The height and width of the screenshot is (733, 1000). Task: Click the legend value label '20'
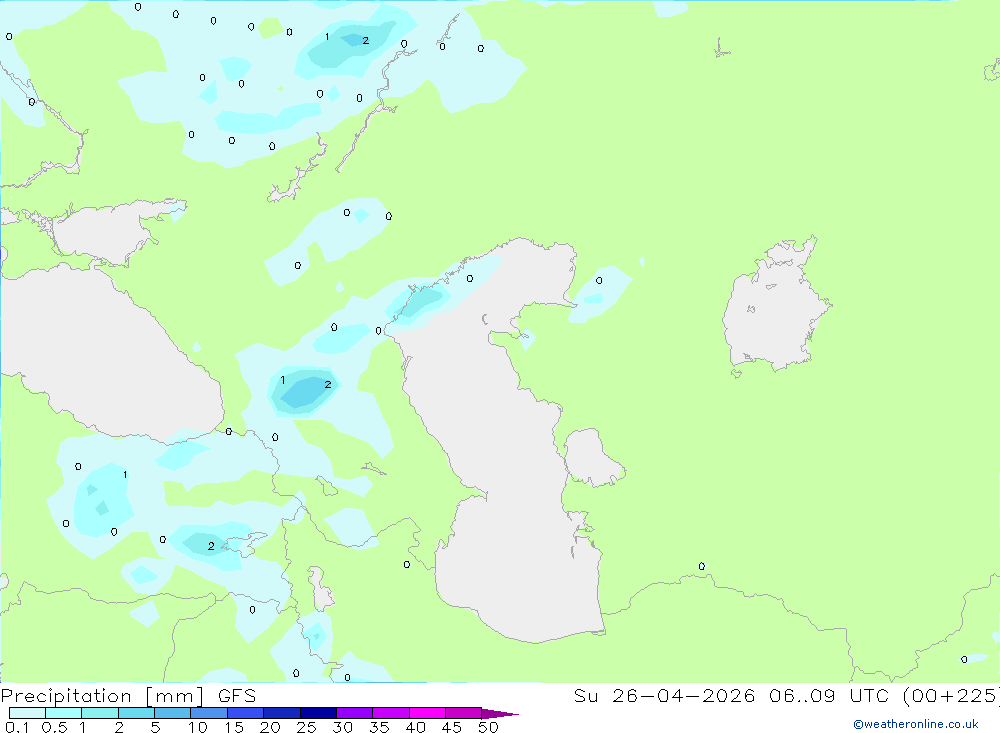[270, 727]
